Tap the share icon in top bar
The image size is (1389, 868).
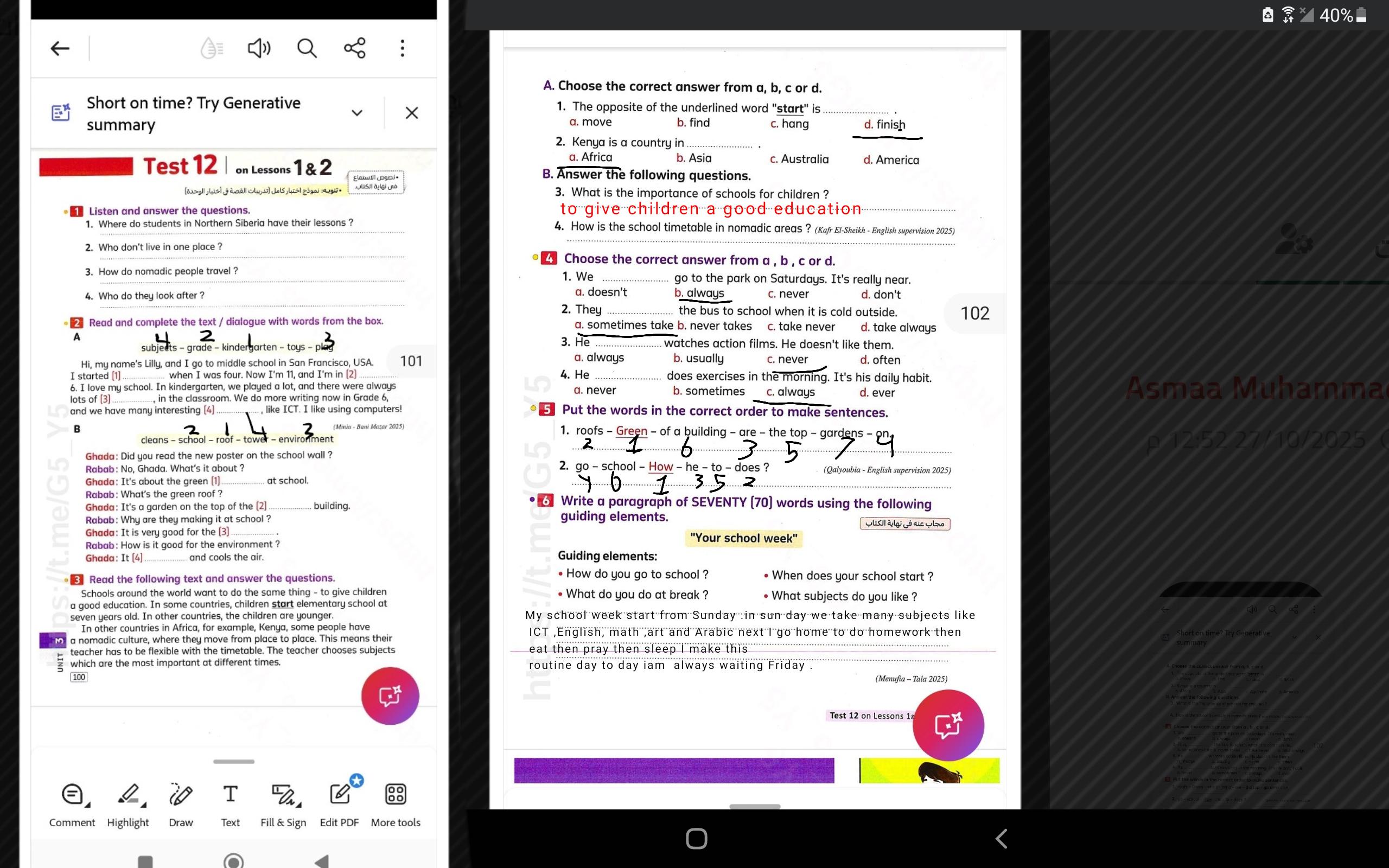click(x=355, y=48)
